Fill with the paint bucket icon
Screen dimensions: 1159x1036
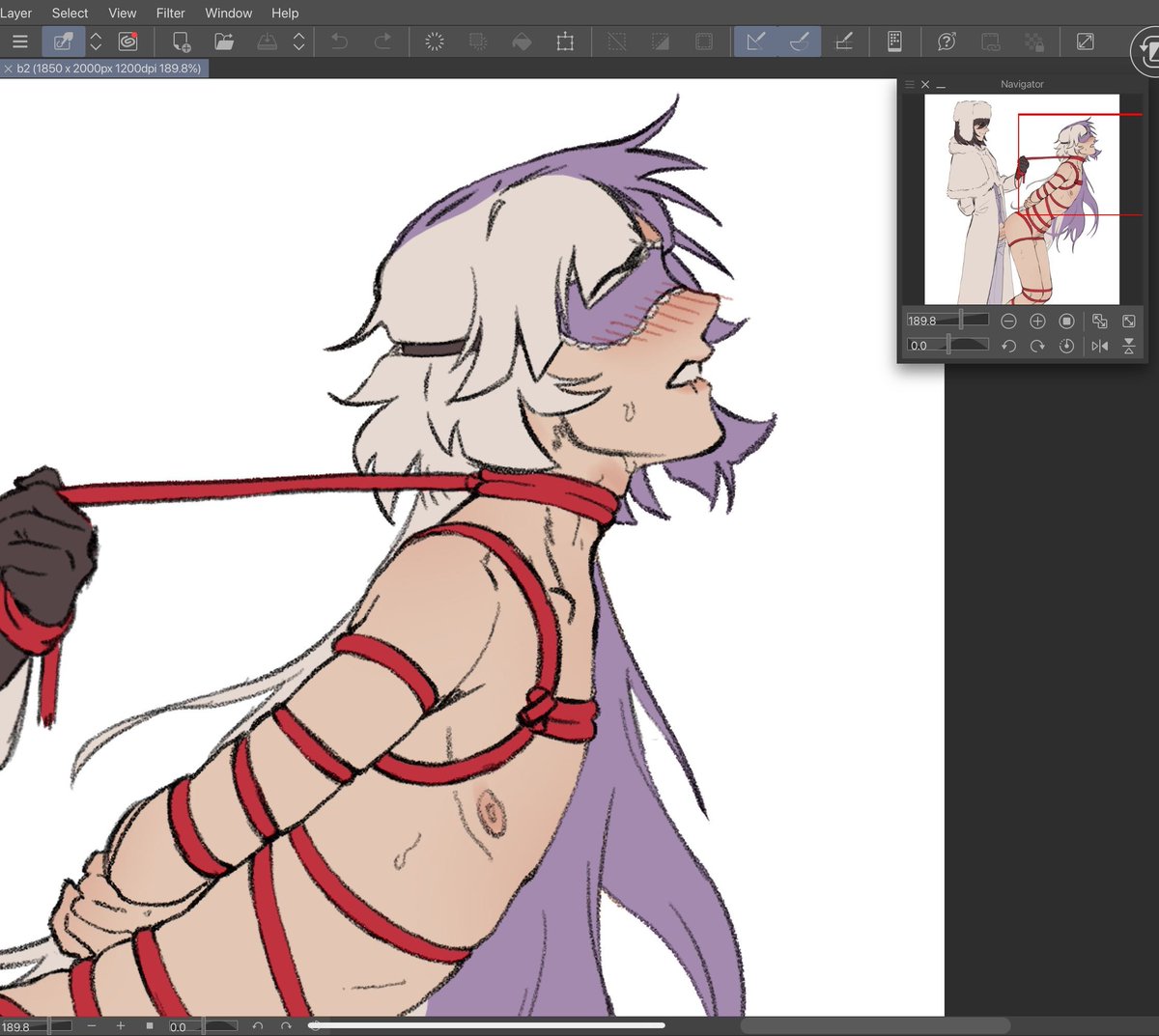click(522, 42)
